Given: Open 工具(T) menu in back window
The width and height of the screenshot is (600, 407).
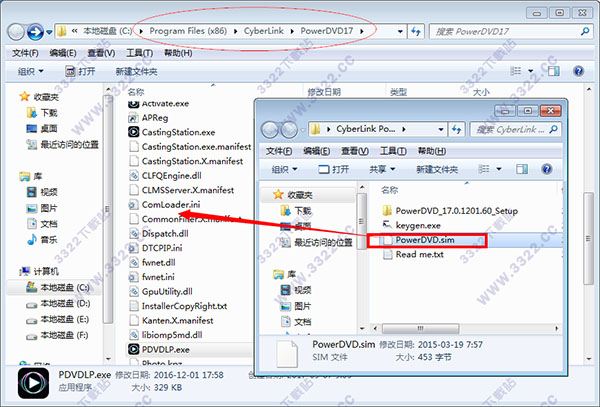Looking at the screenshot, I should (139, 53).
